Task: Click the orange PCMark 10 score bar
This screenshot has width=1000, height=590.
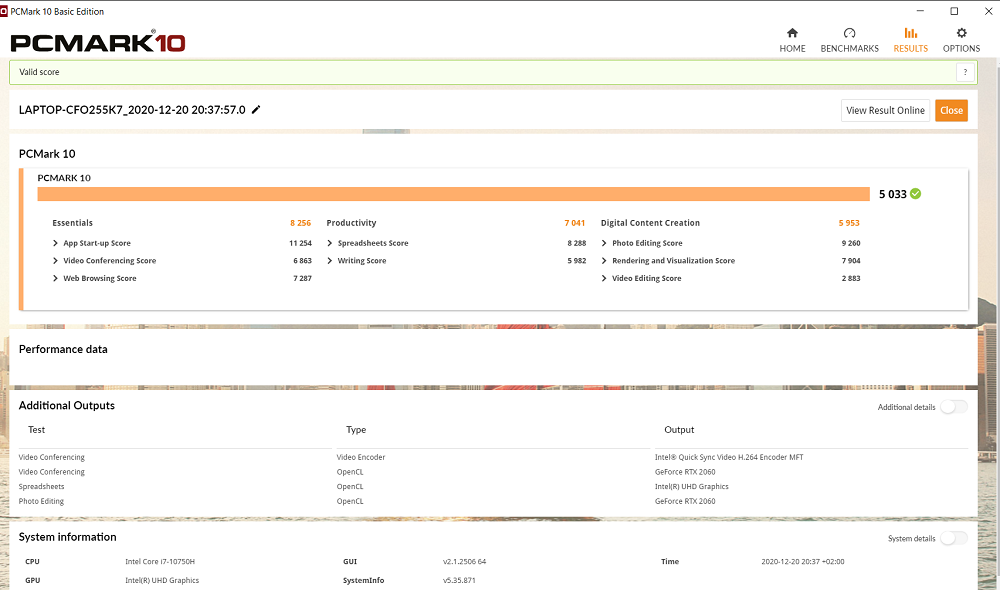Action: [453, 194]
